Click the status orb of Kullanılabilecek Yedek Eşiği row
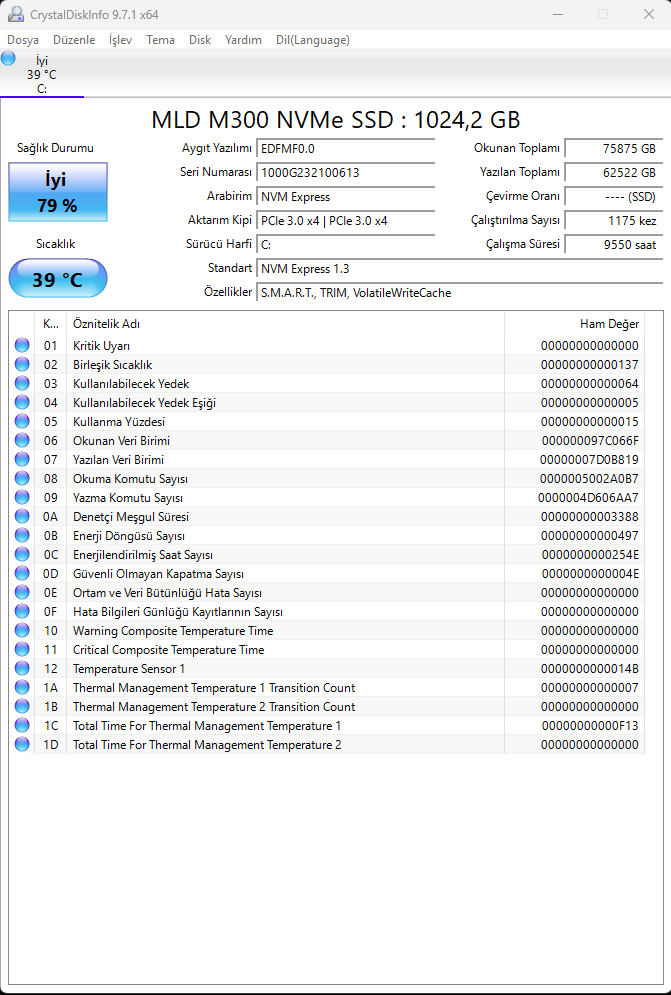 22,402
